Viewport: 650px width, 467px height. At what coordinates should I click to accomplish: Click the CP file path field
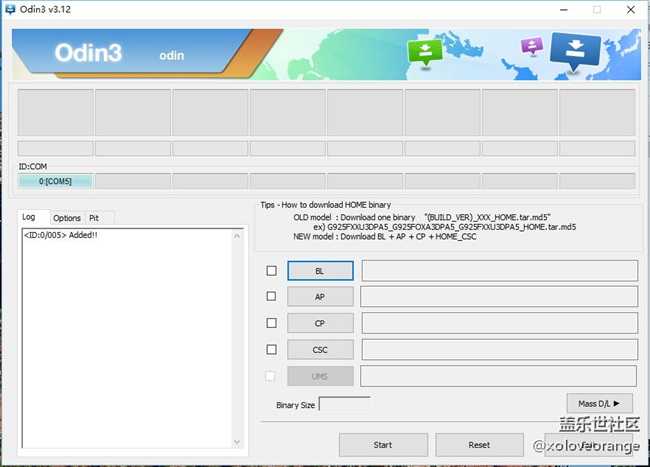tap(500, 323)
